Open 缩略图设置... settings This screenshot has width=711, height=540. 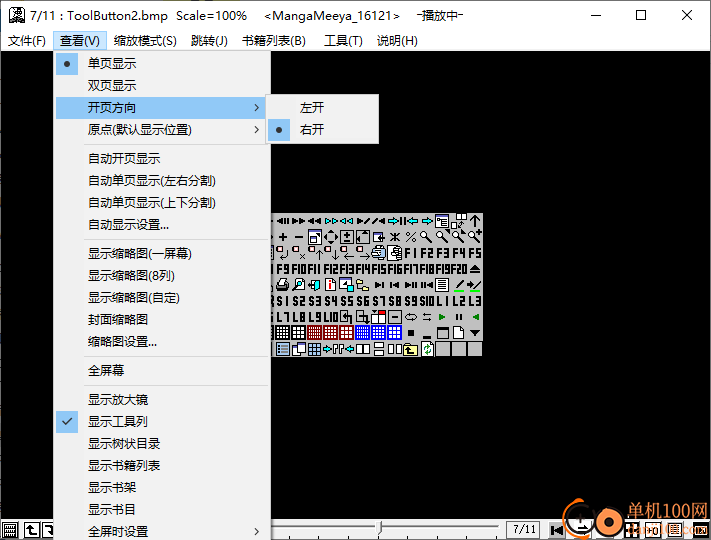coord(163,341)
